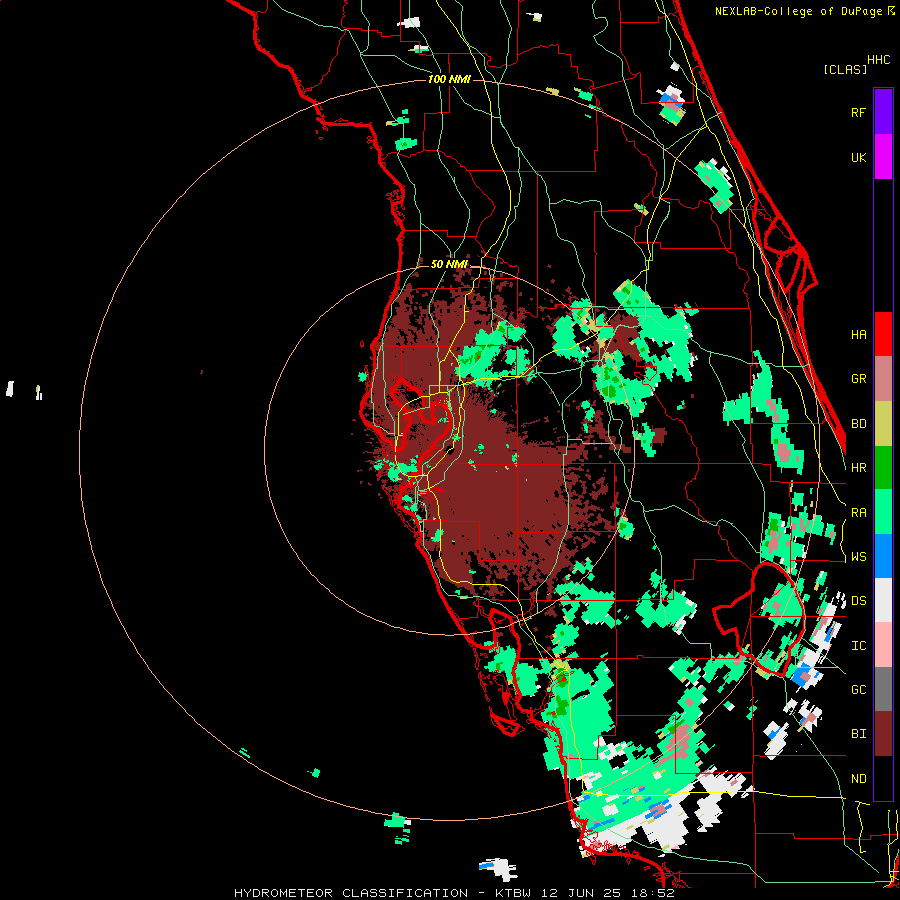Click the UK magenta legend swatch
This screenshot has height=900, width=900.
click(x=883, y=157)
